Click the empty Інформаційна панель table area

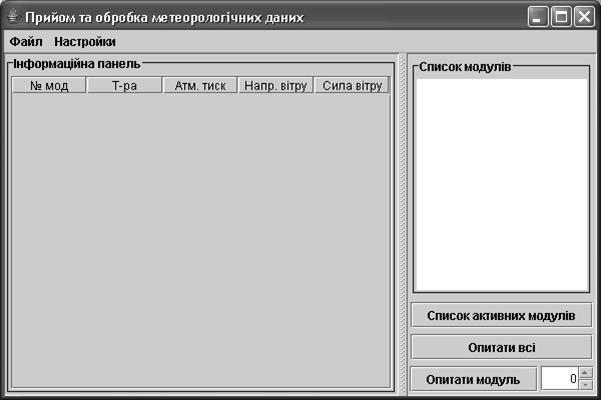(x=200, y=240)
